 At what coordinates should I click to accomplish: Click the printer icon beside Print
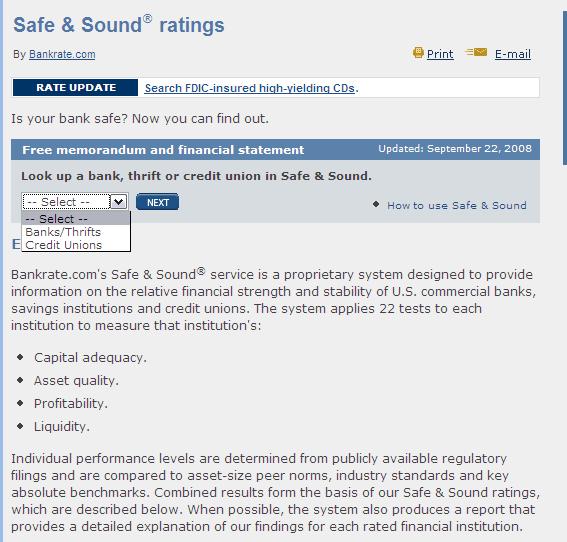pos(418,53)
